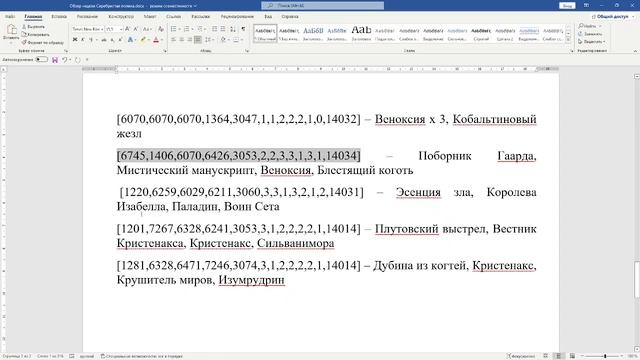Viewport: 640px width, 360px height.
Task: Switch to the Вставка (Insert) tab
Action: coord(59,17)
